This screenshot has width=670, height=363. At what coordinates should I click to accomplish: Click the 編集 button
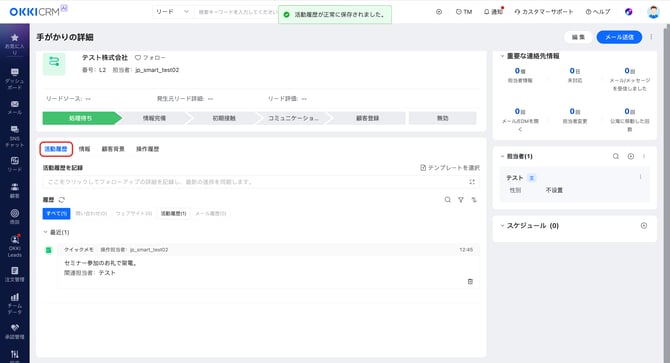[578, 37]
